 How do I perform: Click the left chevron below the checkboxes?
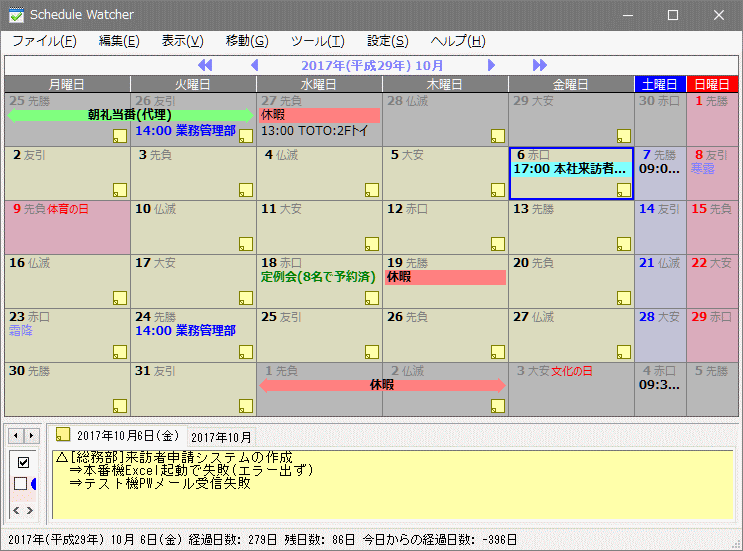point(16,510)
